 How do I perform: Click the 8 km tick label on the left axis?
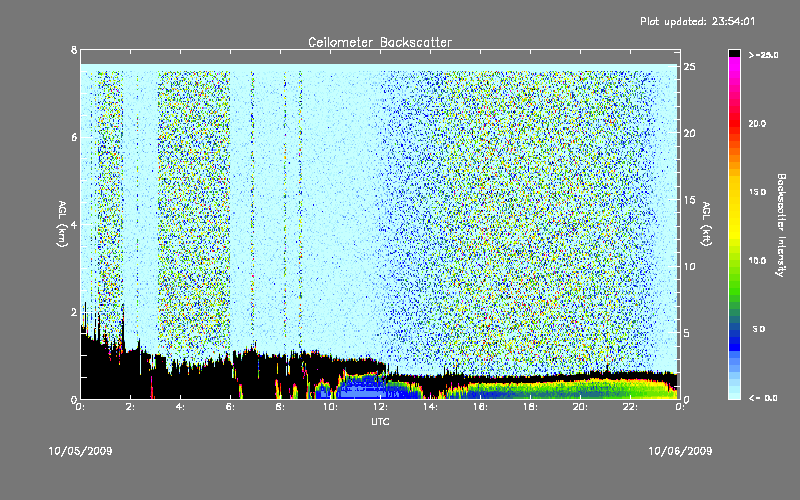74,50
